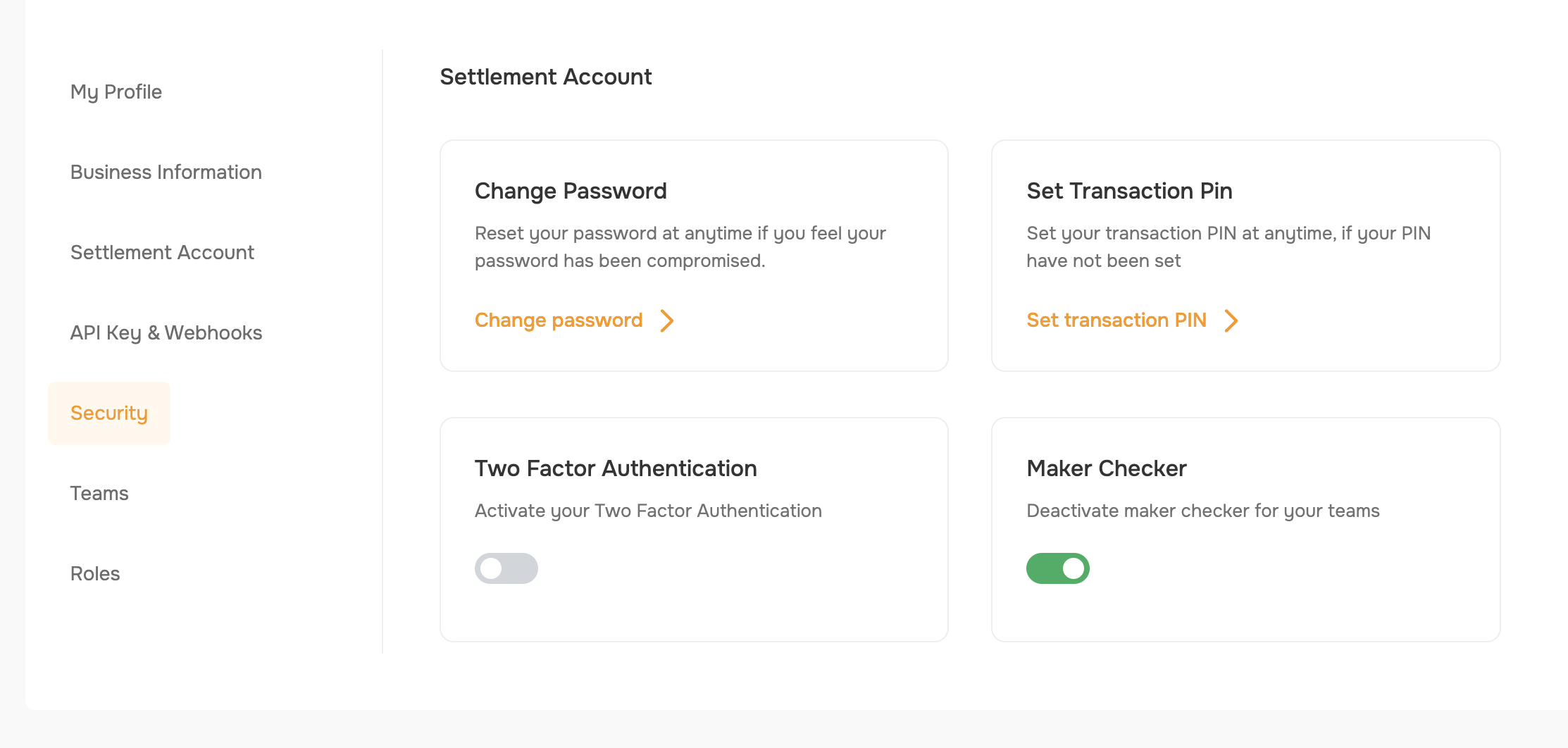This screenshot has width=1568, height=748.
Task: Click the Maker Checker card title
Action: tap(1107, 468)
